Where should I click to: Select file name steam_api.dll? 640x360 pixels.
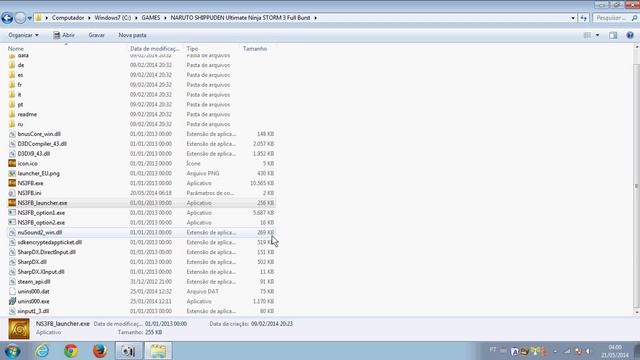[34, 282]
